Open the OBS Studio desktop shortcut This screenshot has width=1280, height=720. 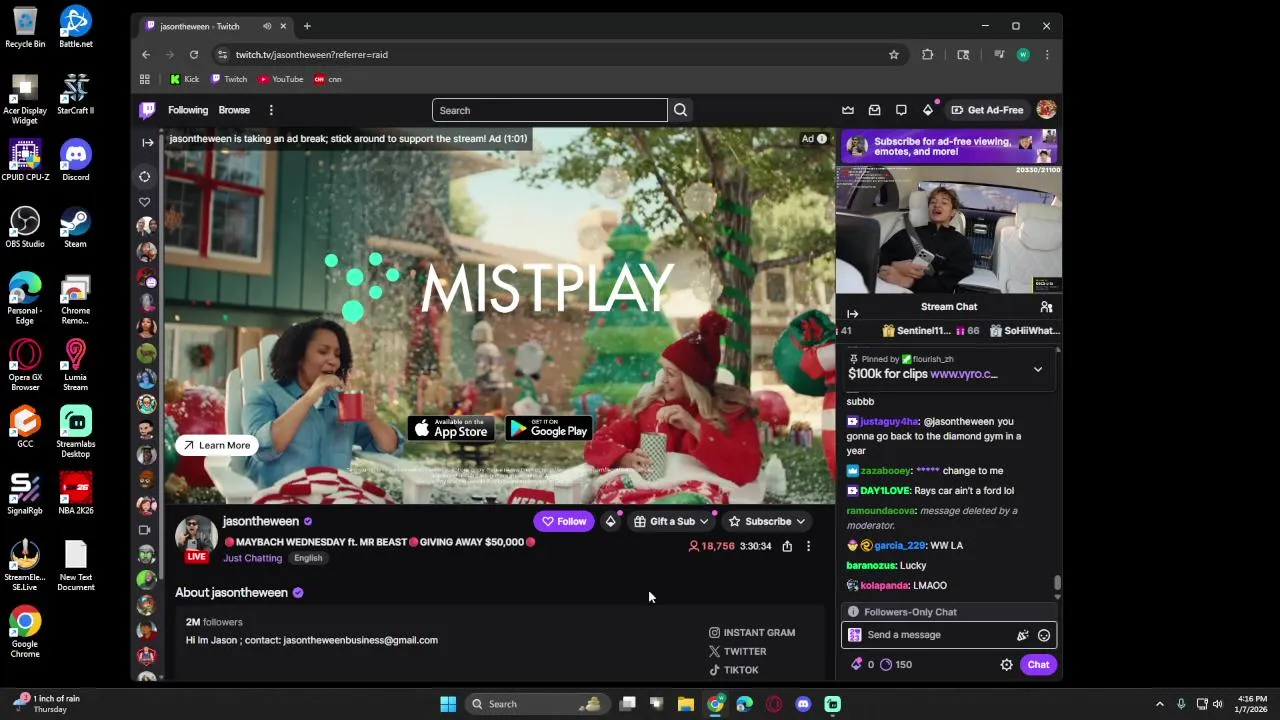point(25,227)
